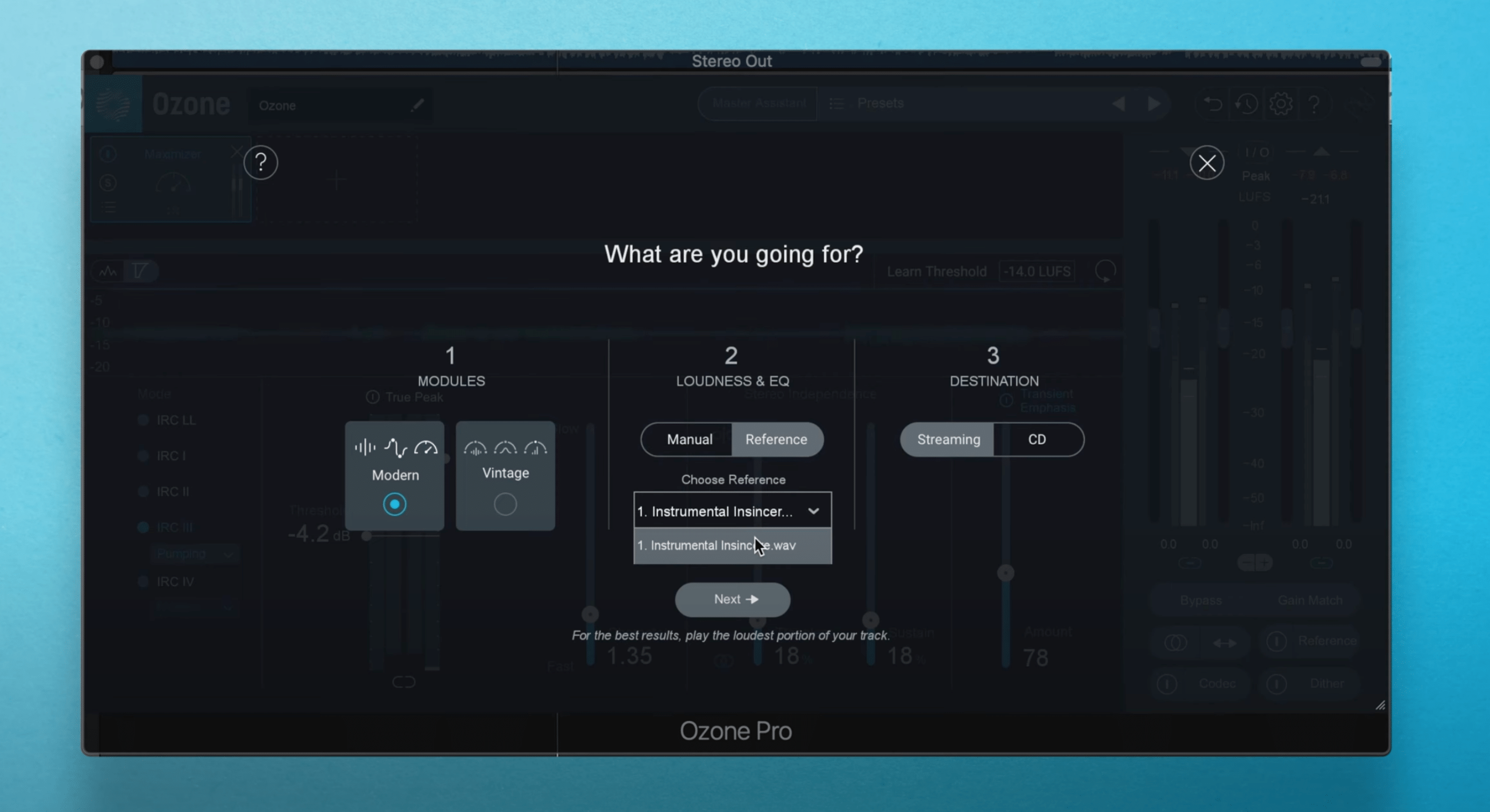
Task: Select the Vintage modules radio button
Action: 505,504
